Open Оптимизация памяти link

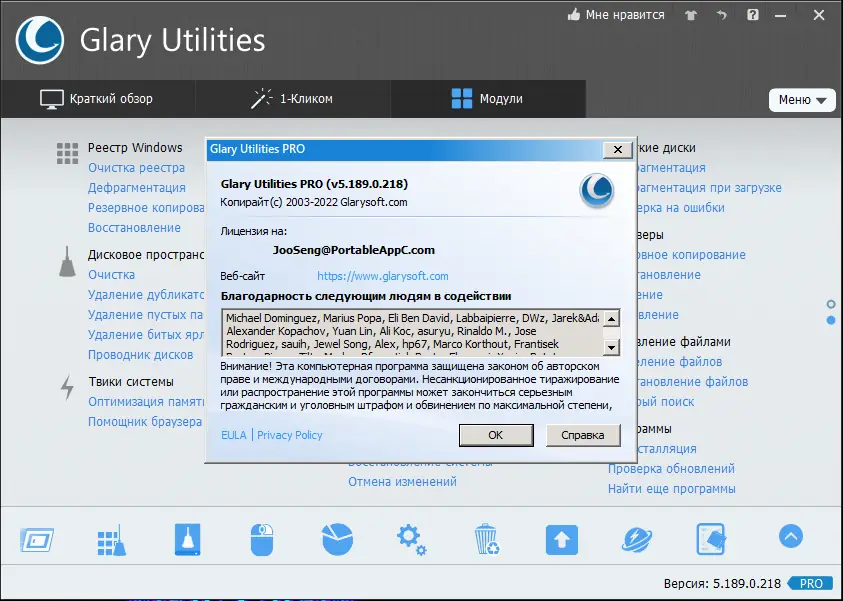tap(146, 402)
